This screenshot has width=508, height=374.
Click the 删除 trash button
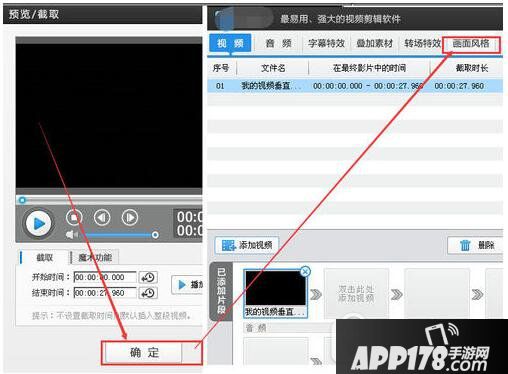pos(476,245)
